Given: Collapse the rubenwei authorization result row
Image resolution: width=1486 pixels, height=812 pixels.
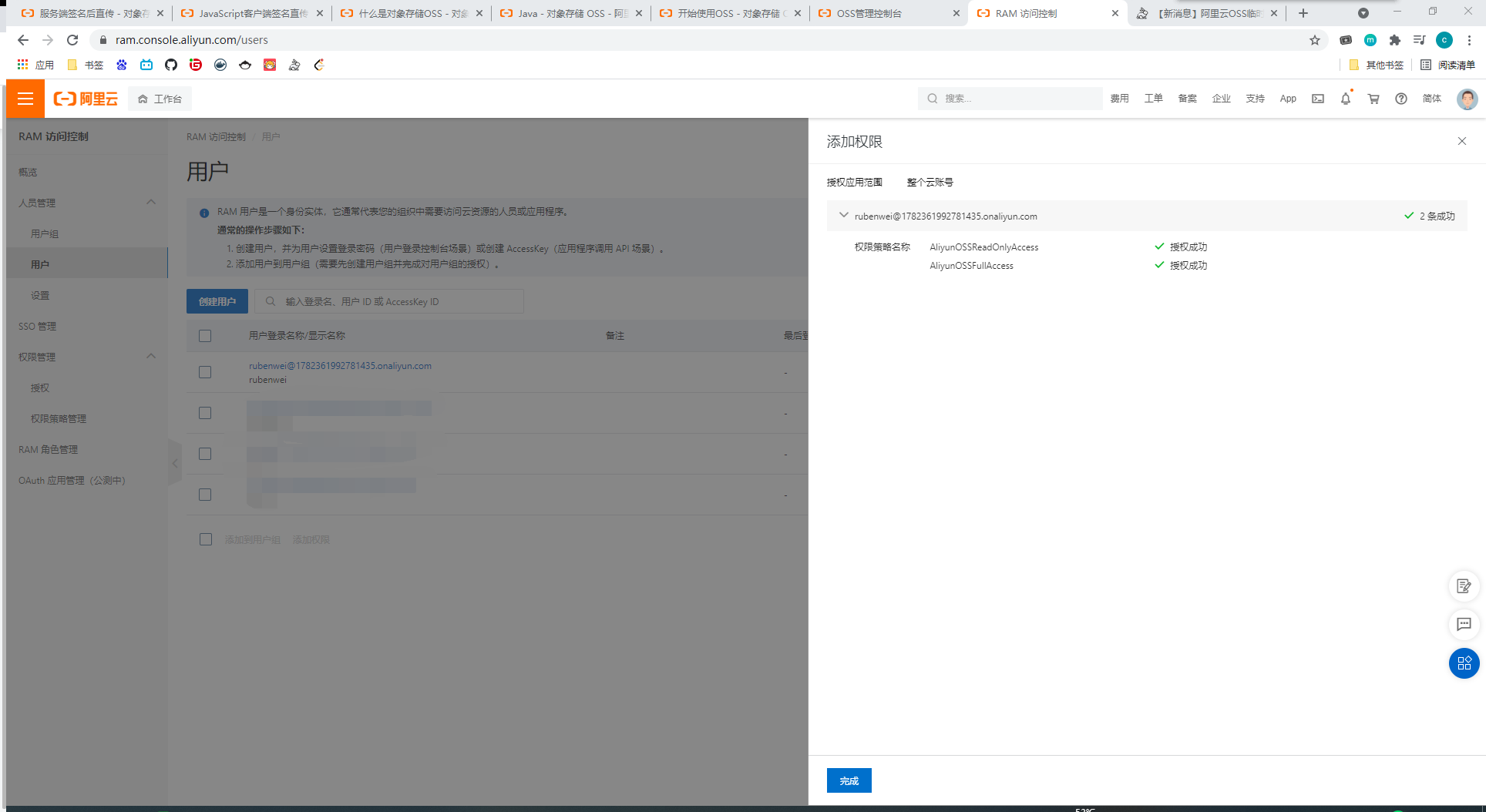Looking at the screenshot, I should pyautogui.click(x=843, y=216).
